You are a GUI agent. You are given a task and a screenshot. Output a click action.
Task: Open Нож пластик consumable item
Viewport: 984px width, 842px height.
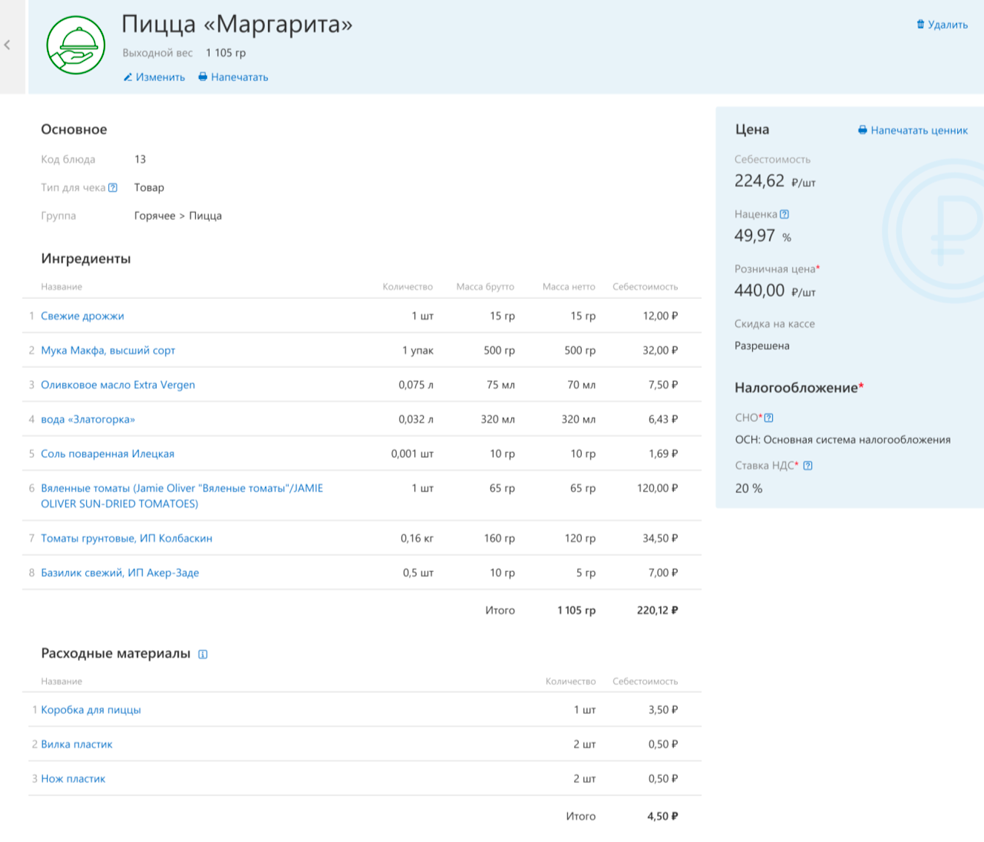pos(73,779)
